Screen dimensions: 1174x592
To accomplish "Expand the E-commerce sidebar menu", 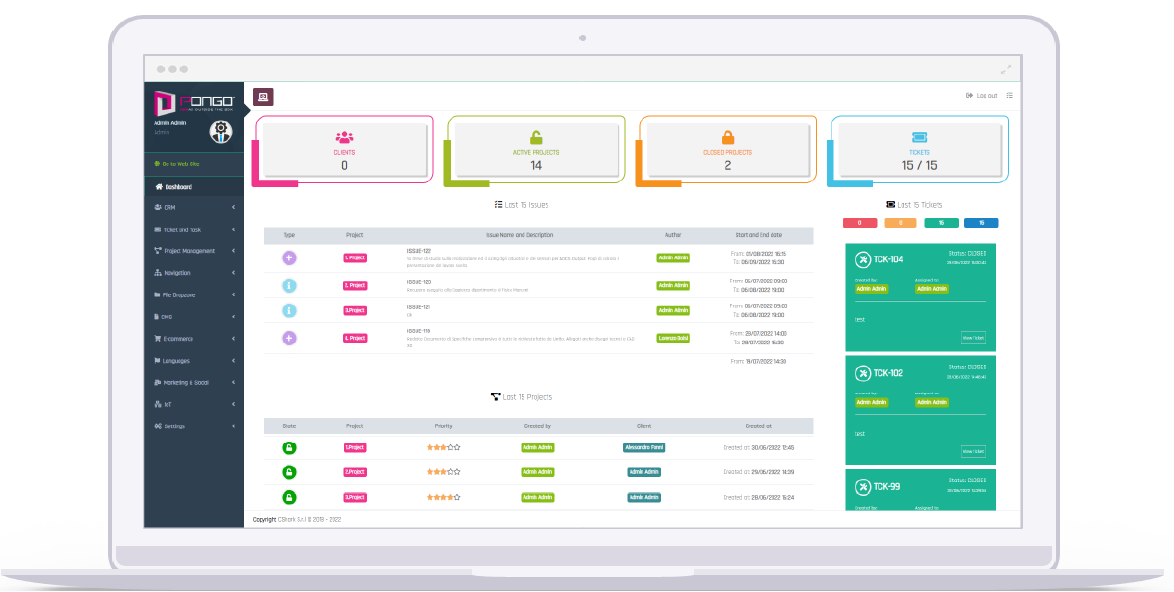I will tap(194, 339).
